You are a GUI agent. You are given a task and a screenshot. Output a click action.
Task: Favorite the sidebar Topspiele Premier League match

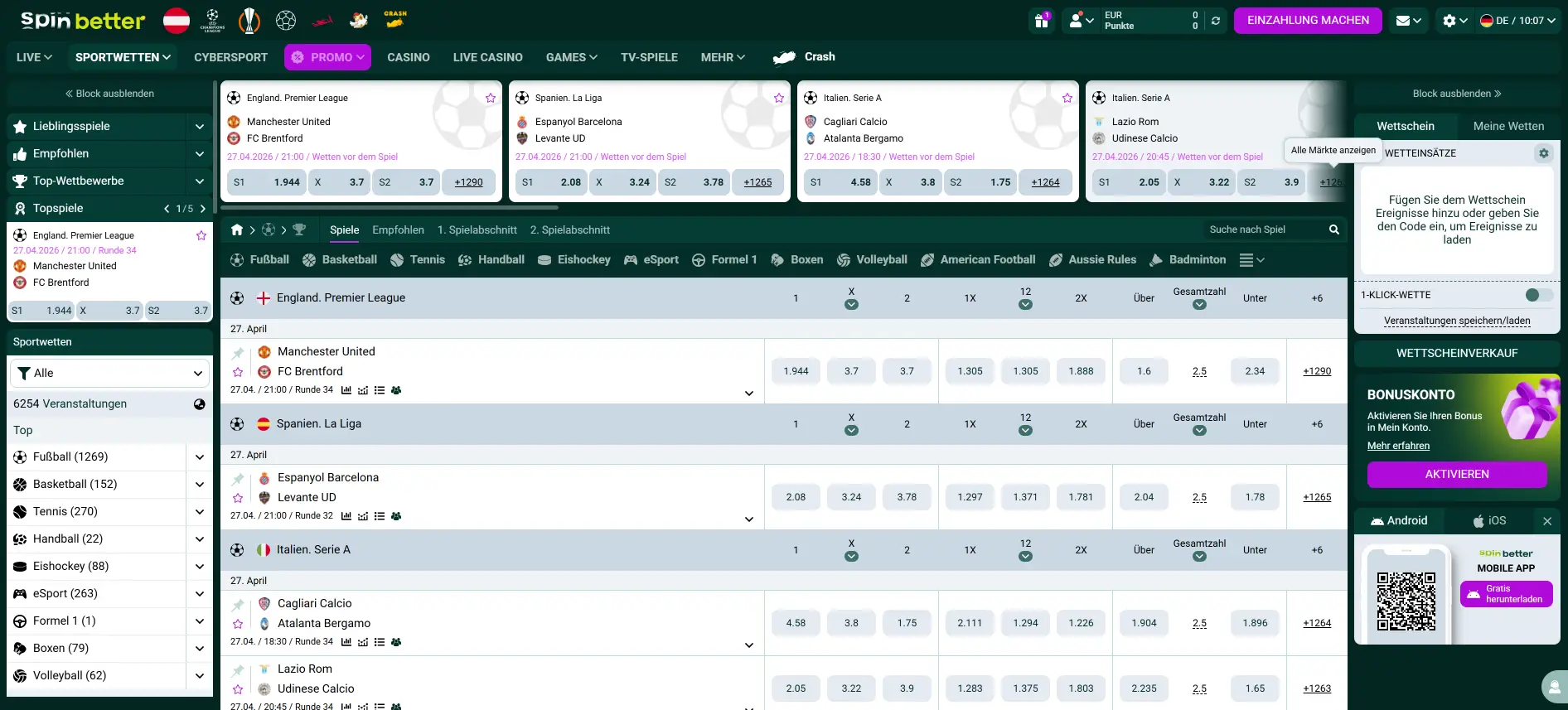(201, 235)
